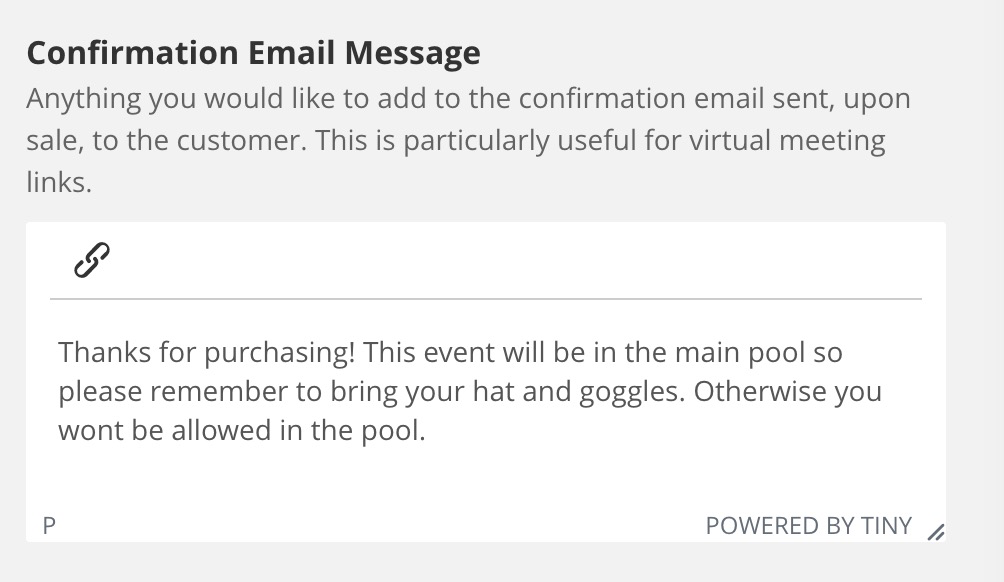Click the word "wont" in the message
The height and width of the screenshot is (582, 1004).
91,430
